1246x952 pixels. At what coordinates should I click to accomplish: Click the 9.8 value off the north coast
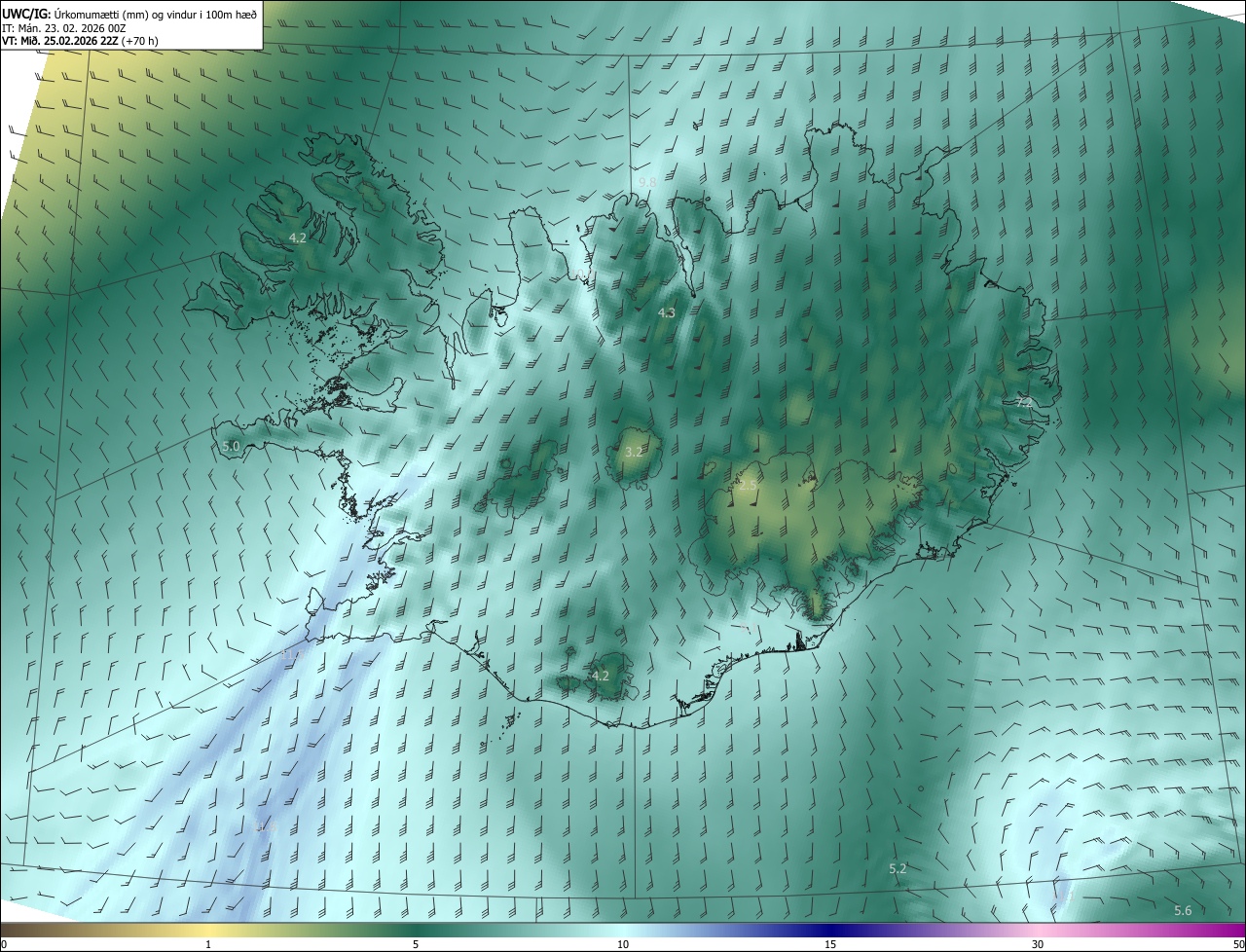point(647,182)
